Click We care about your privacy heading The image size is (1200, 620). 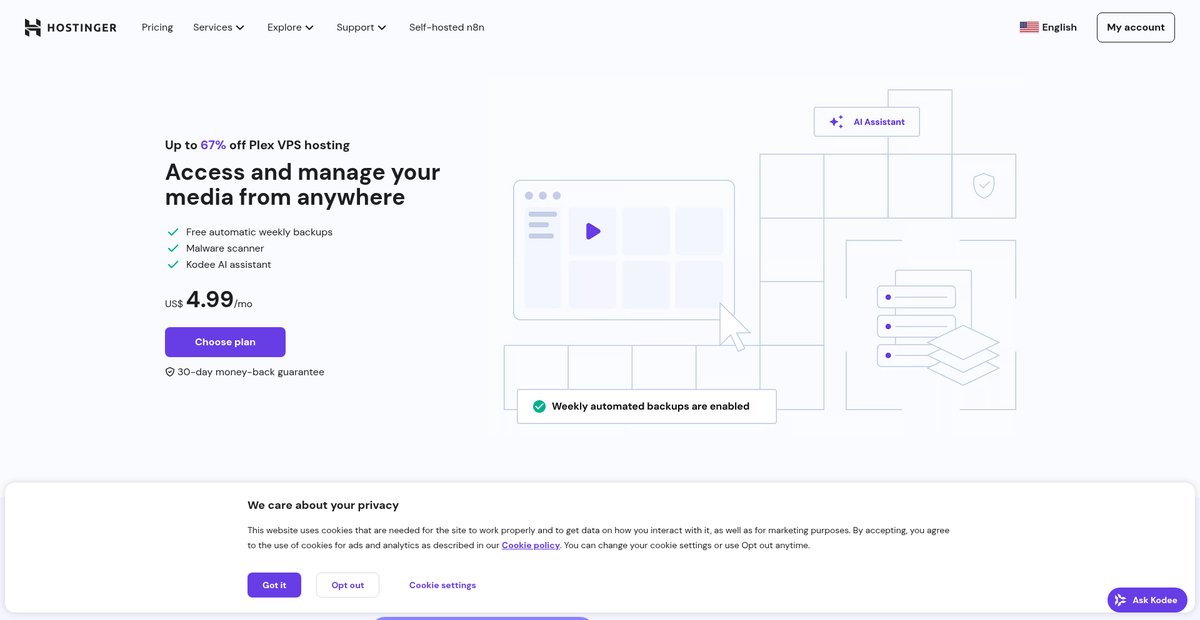pos(323,505)
